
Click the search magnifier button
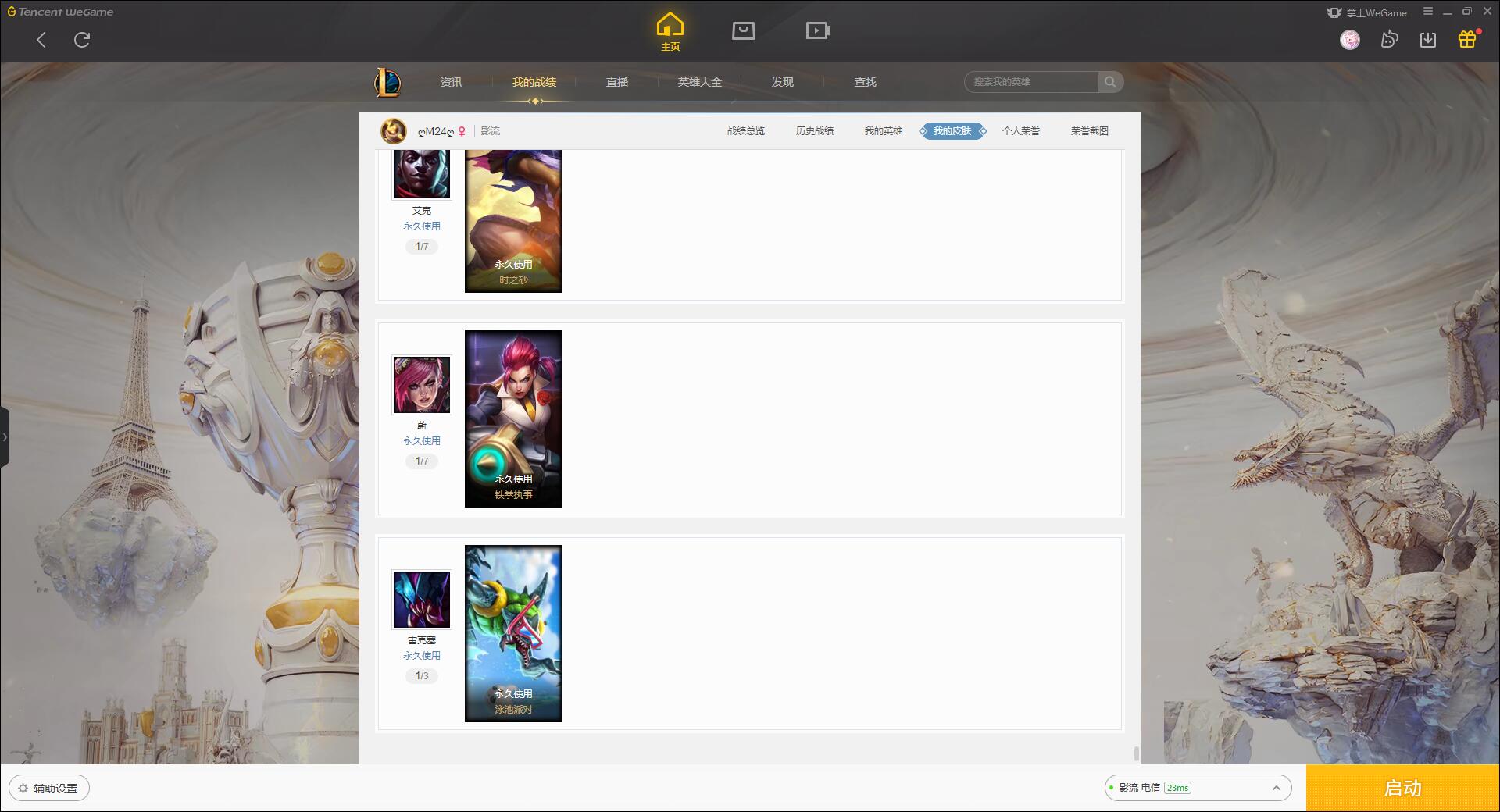pos(1110,82)
